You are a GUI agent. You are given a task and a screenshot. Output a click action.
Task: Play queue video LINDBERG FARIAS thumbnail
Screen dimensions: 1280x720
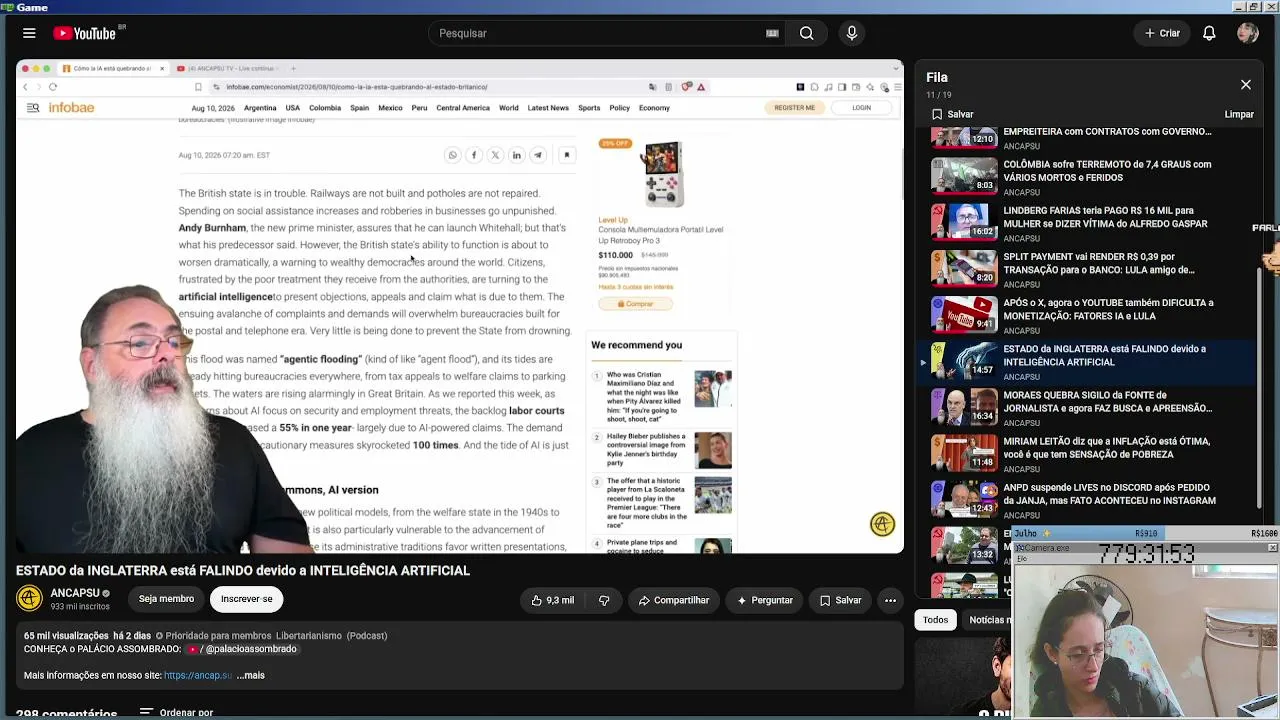(x=964, y=222)
